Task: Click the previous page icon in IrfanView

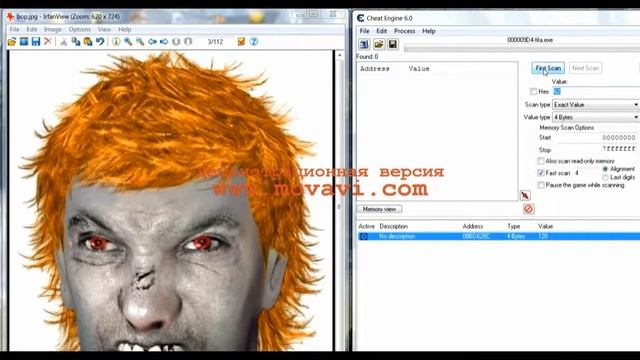Action: pyautogui.click(x=176, y=41)
